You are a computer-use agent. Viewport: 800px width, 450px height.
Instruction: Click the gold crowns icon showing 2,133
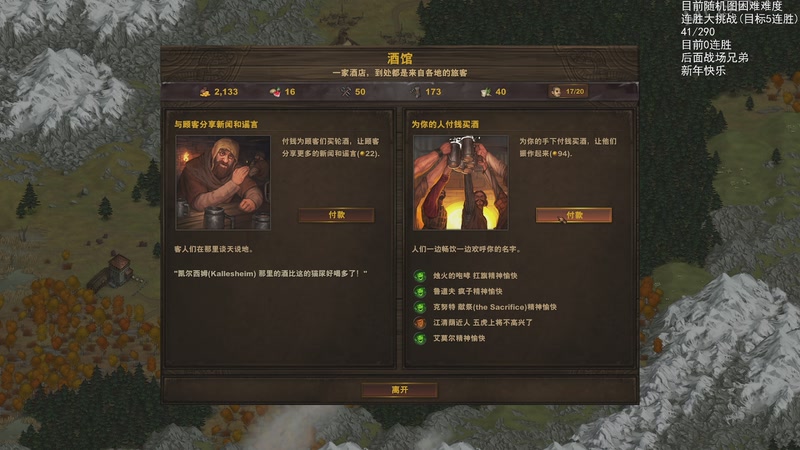tap(205, 92)
